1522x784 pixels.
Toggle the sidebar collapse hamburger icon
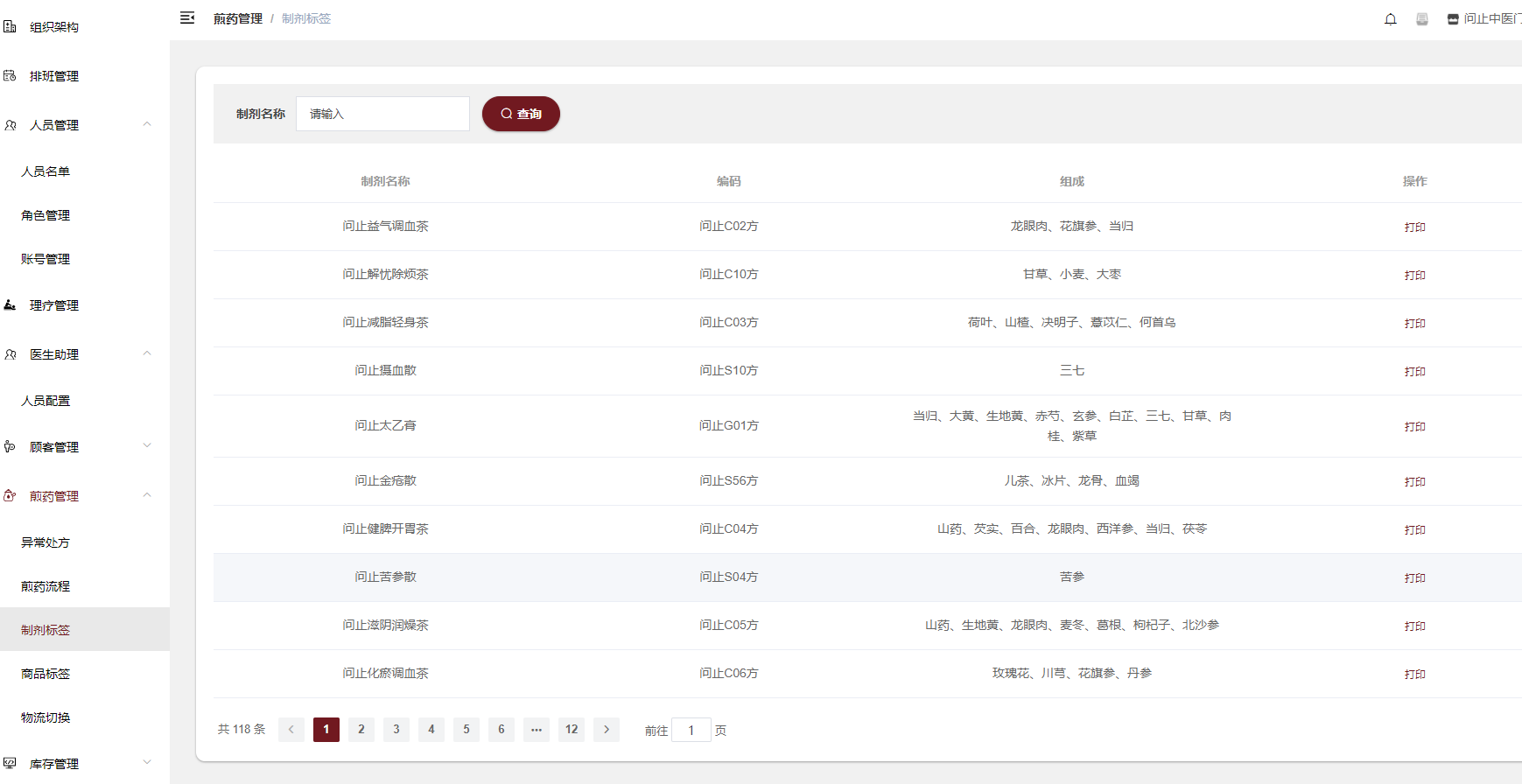[187, 17]
